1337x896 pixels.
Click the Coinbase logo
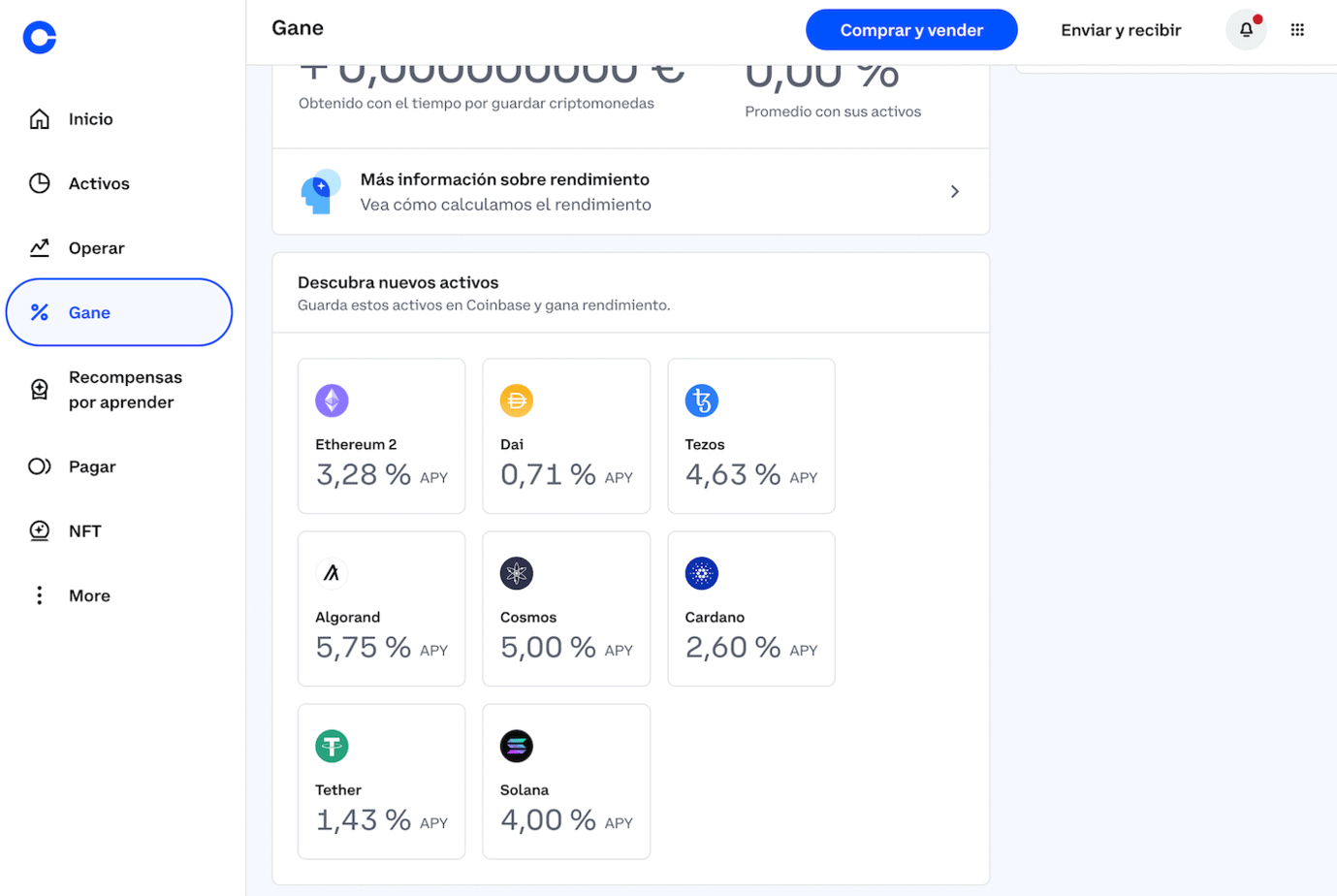(40, 38)
